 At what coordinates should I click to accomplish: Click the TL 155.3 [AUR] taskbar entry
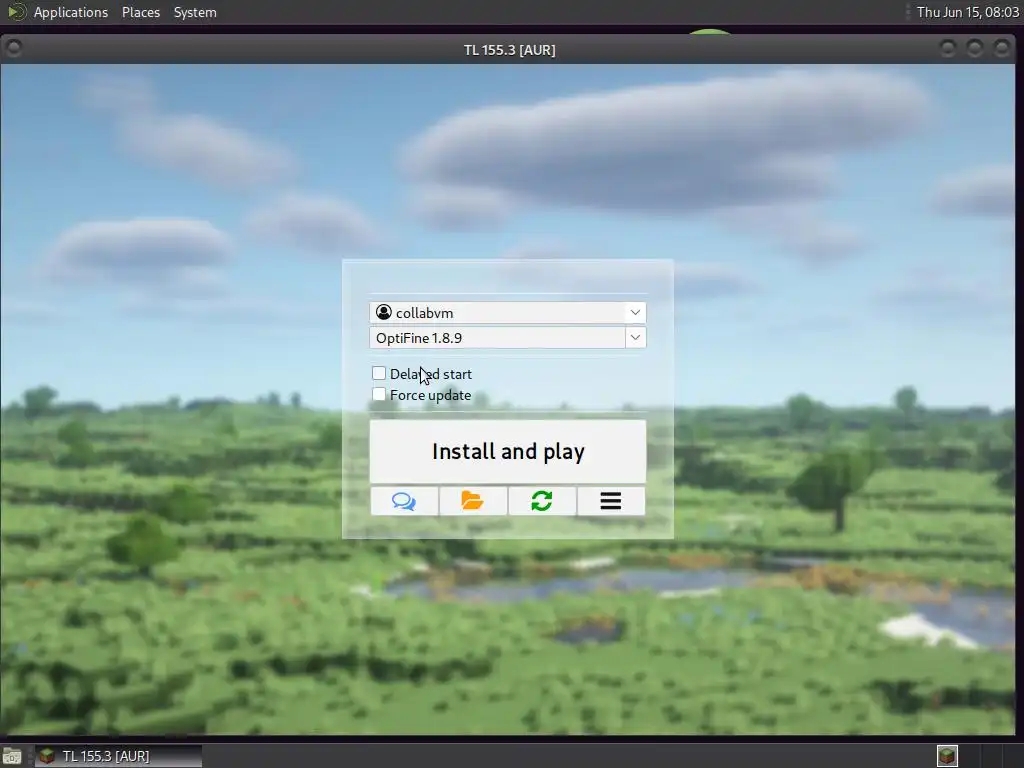[x=118, y=756]
